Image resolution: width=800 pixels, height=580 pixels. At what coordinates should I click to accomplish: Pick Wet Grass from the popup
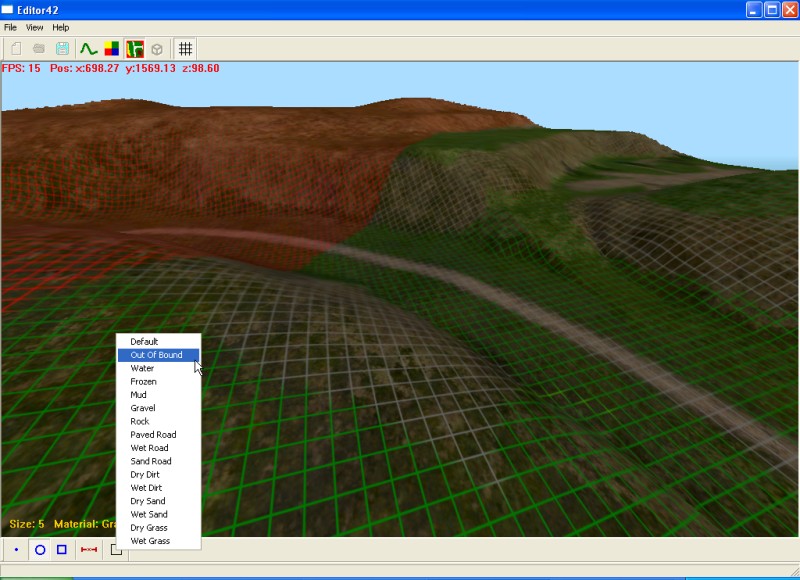click(x=150, y=541)
